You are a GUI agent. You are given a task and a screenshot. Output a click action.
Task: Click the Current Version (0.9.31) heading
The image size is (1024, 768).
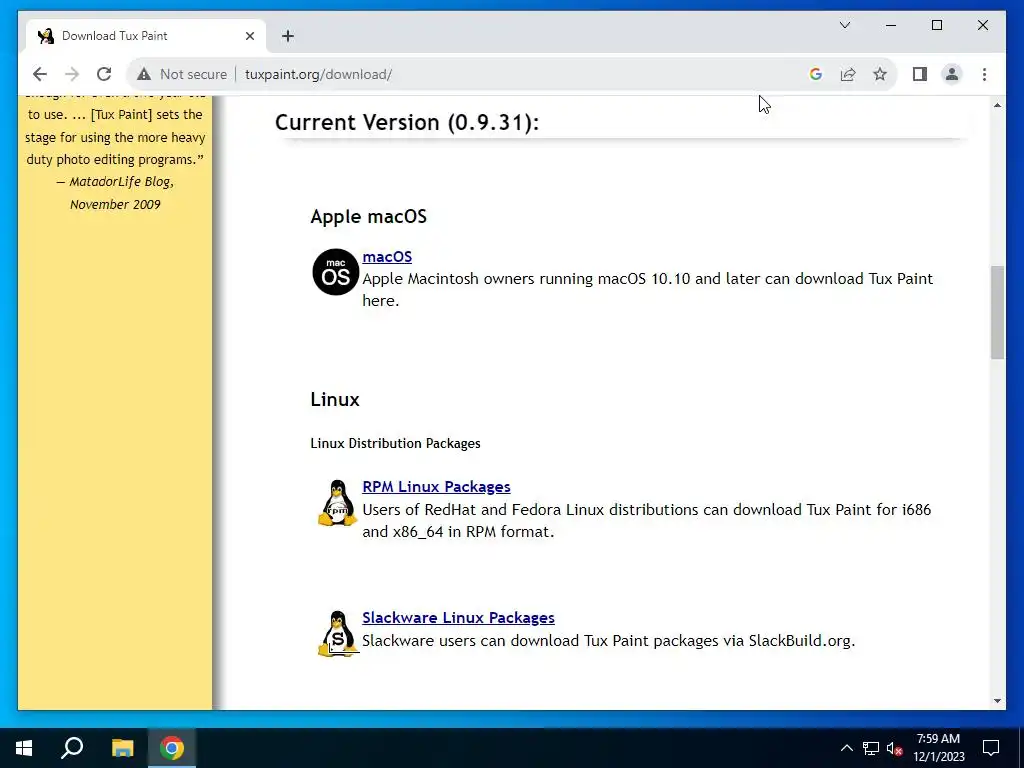tap(407, 122)
